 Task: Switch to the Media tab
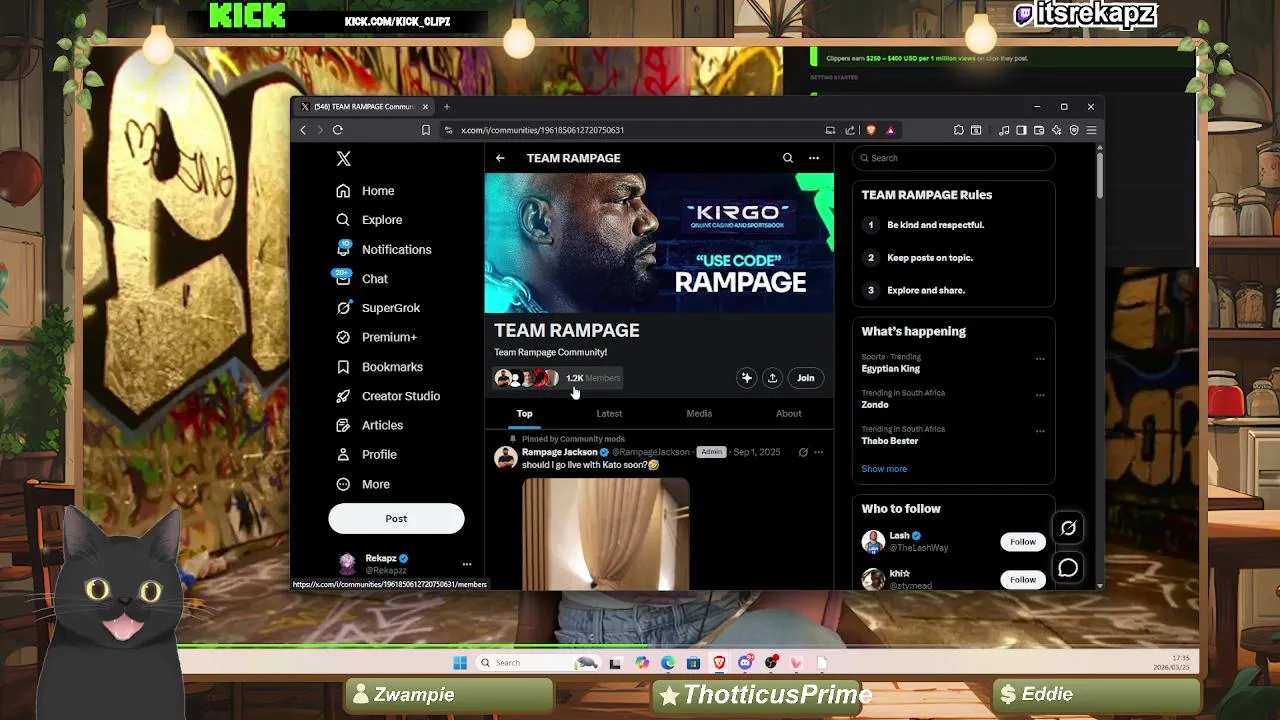[x=699, y=413]
